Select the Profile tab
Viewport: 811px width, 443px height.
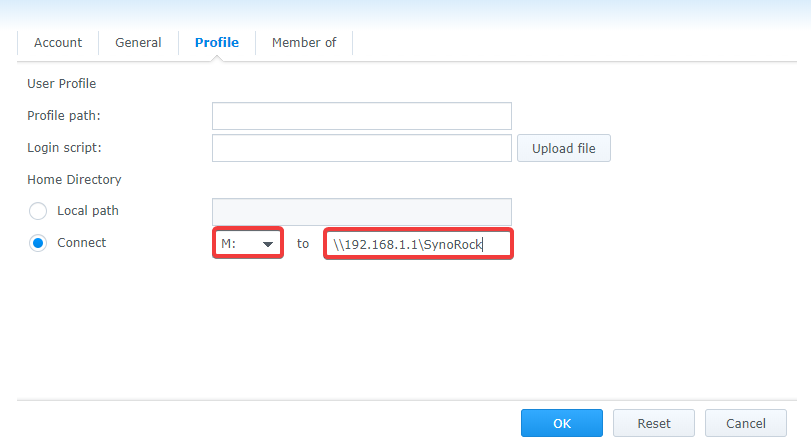[217, 42]
